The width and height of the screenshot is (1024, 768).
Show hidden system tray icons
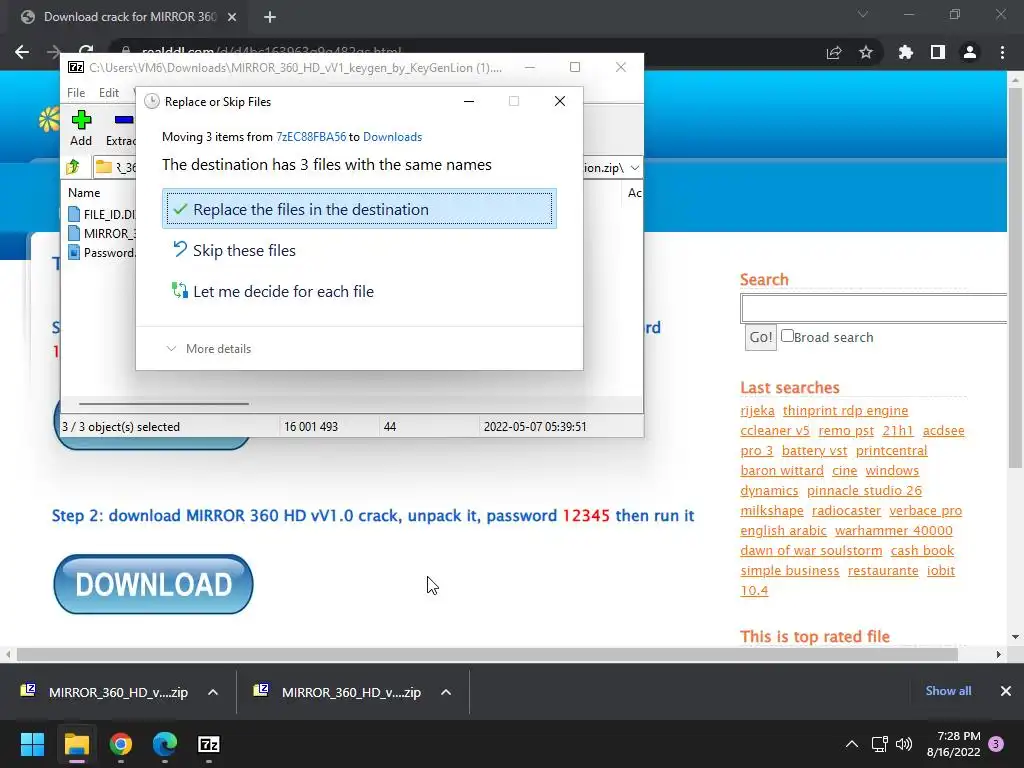(852, 744)
